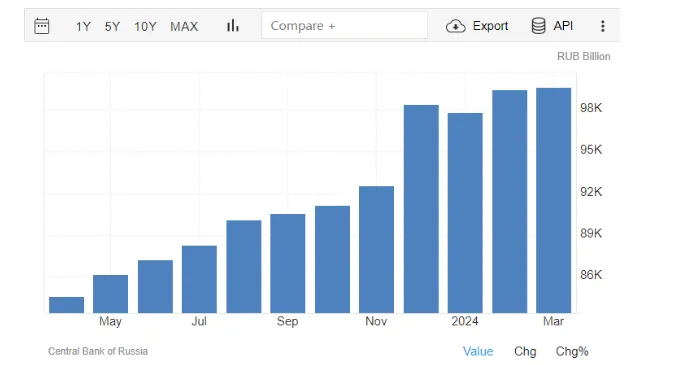Open the bar chart type selector icon
The width and height of the screenshot is (676, 365).
pos(233,26)
